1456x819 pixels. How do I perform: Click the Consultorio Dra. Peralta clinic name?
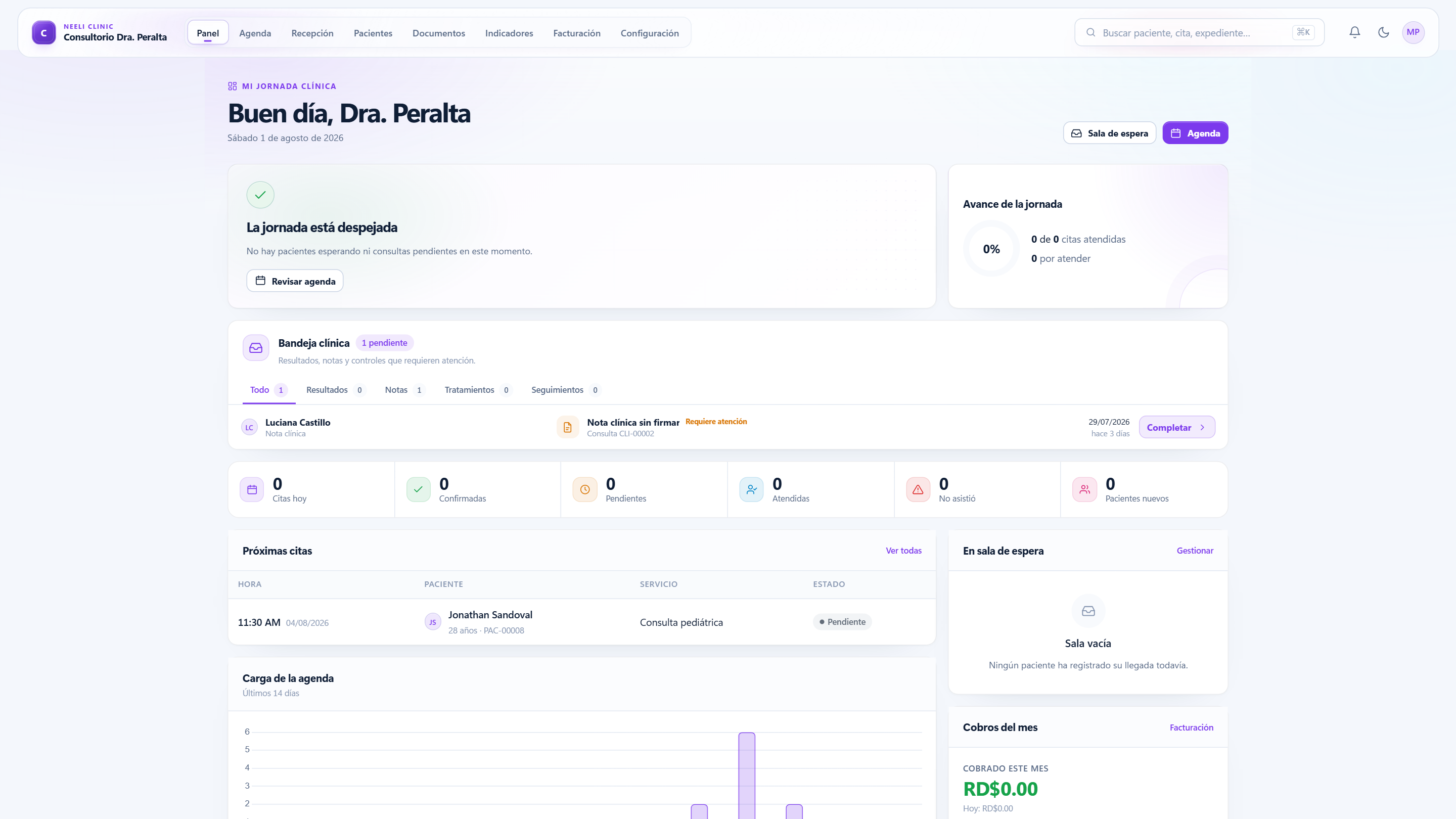tap(115, 37)
